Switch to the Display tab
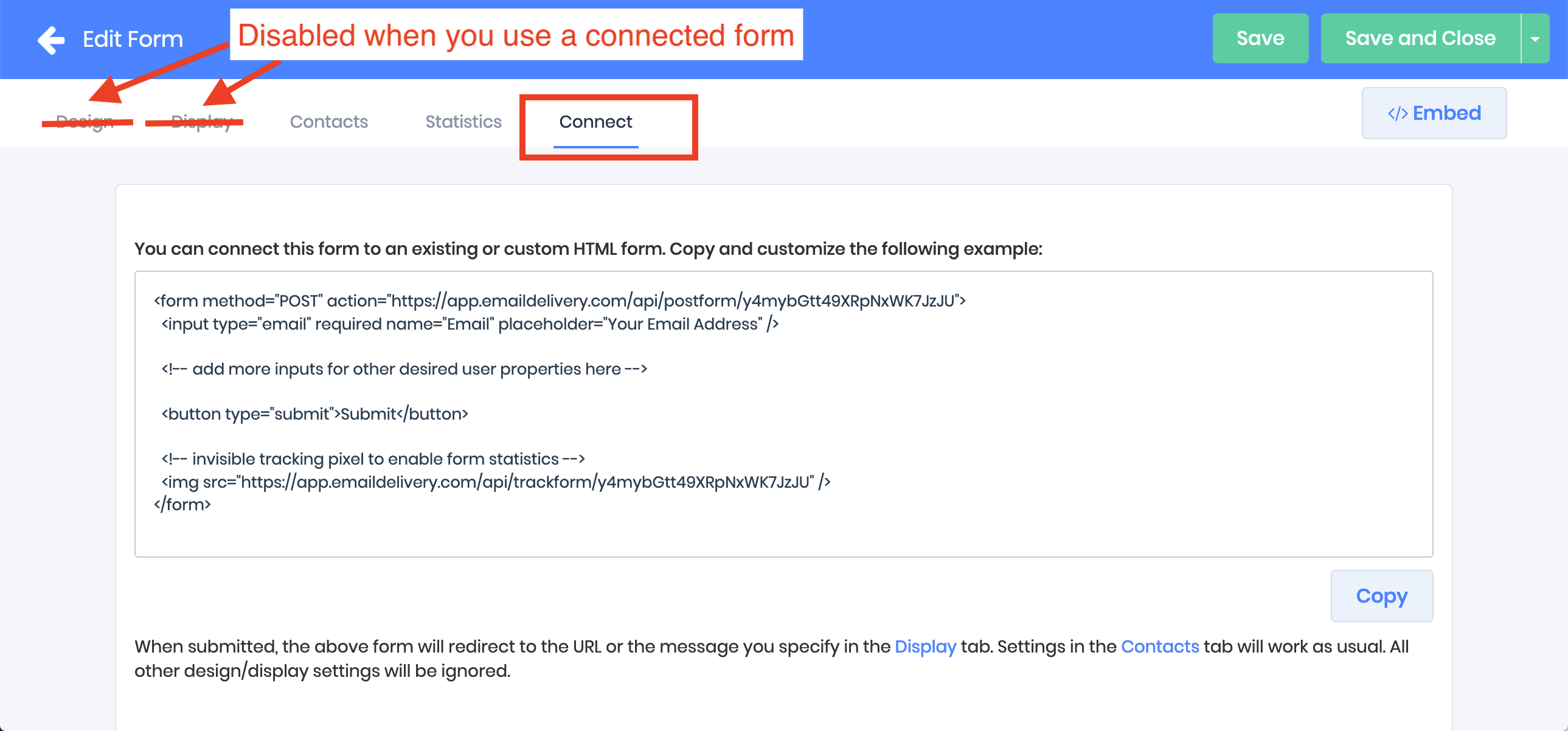 click(x=201, y=122)
